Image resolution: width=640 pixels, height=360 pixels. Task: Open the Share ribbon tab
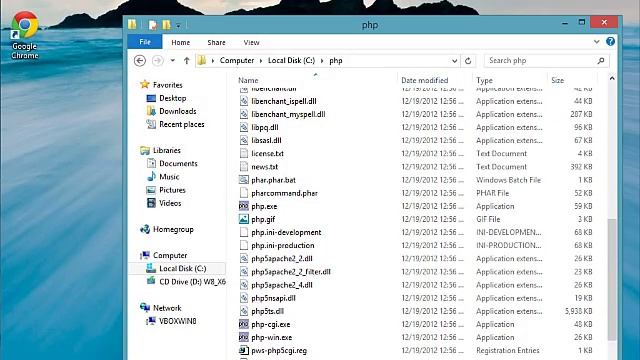click(216, 42)
